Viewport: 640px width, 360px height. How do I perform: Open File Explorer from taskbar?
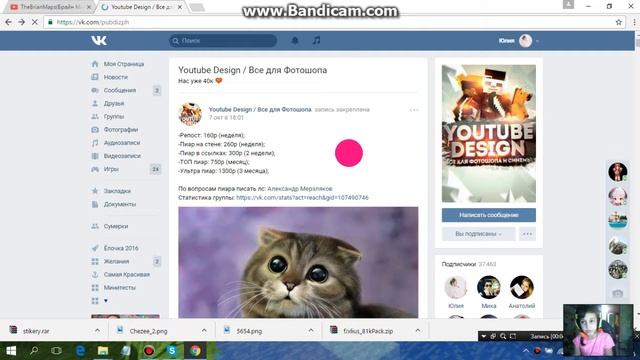click(x=103, y=351)
